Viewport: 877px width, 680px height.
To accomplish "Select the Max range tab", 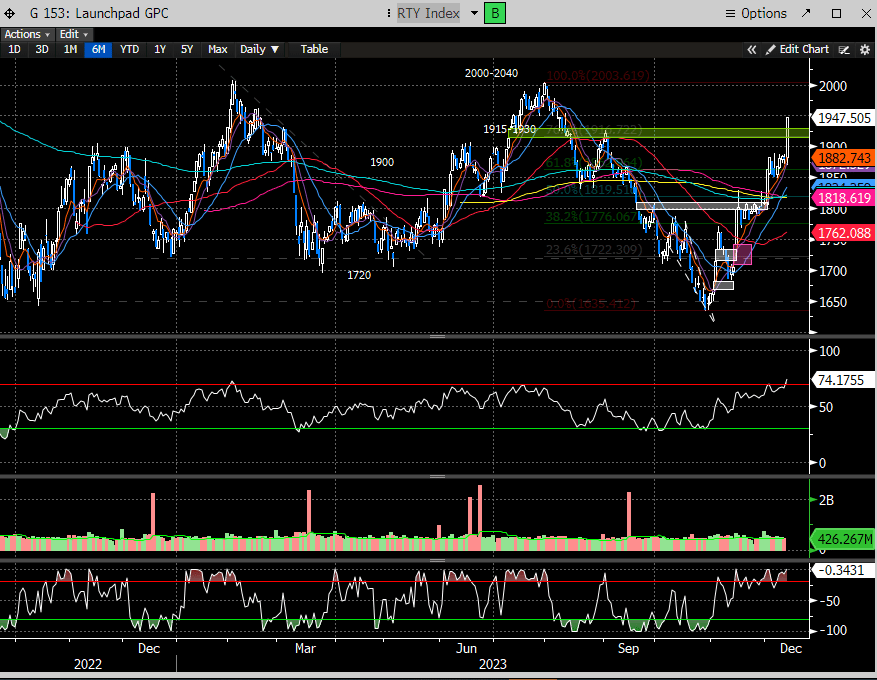I will (x=217, y=49).
